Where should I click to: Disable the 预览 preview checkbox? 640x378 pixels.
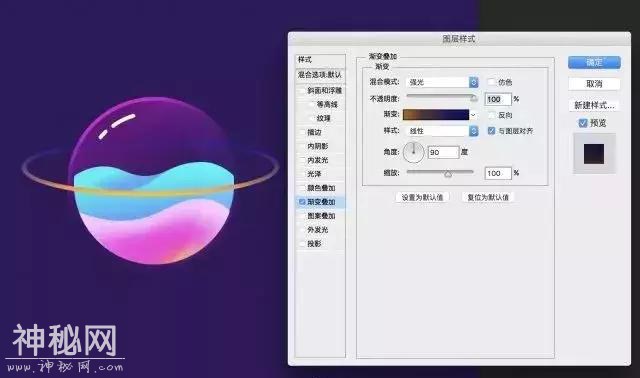583,123
